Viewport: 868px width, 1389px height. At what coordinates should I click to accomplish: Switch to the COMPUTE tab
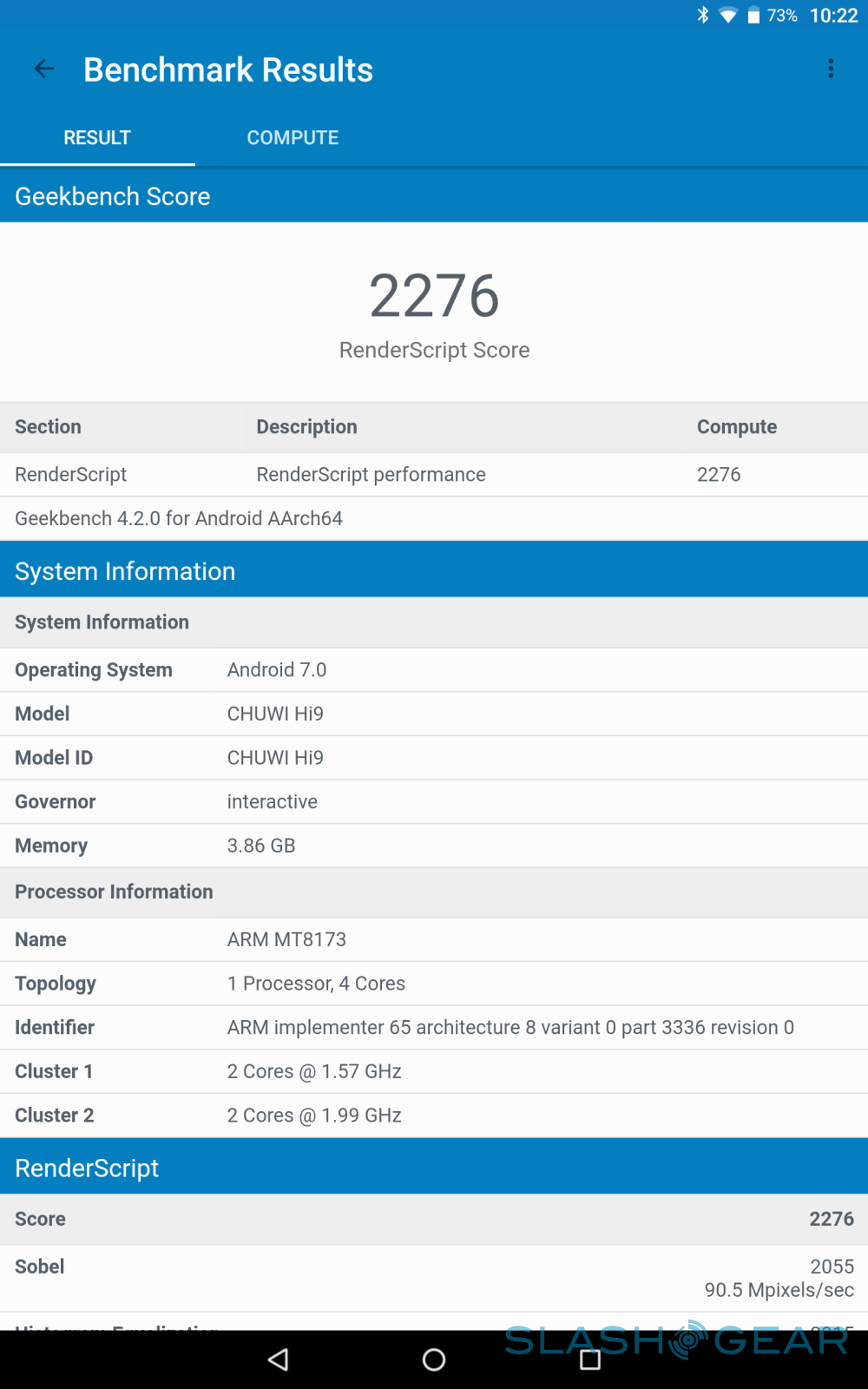pos(293,138)
